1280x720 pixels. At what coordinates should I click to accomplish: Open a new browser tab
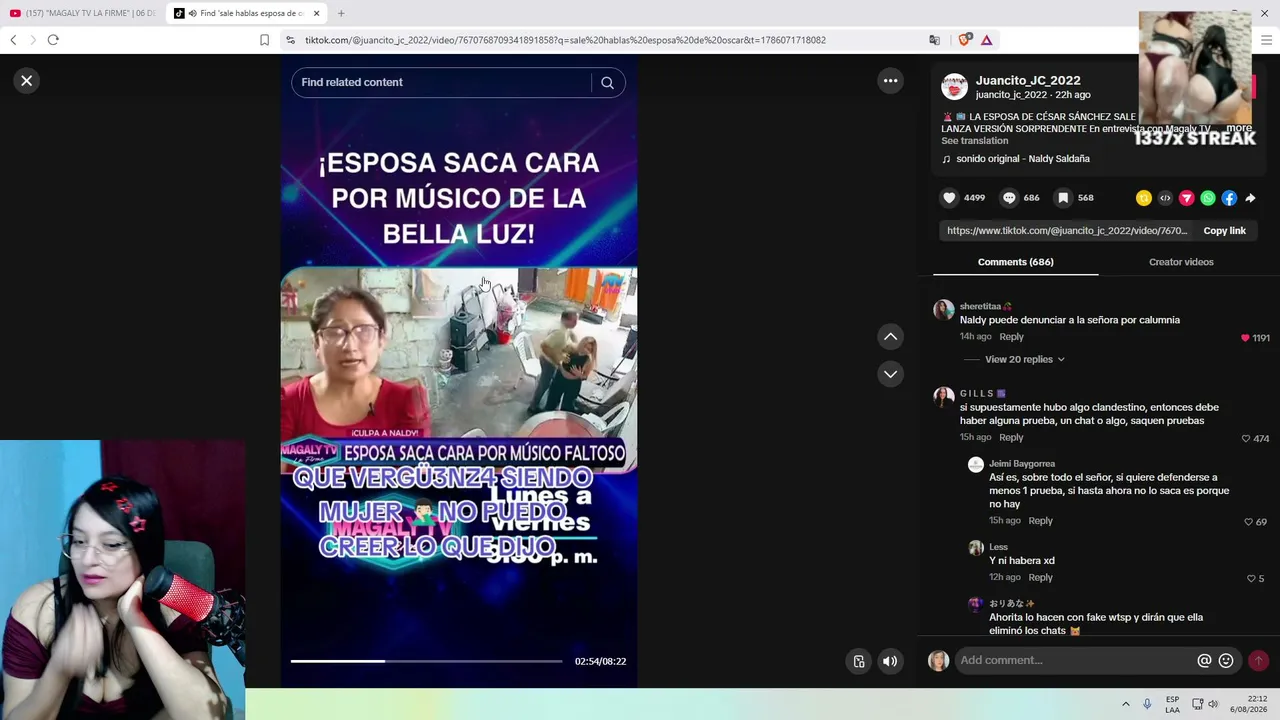[x=341, y=13]
